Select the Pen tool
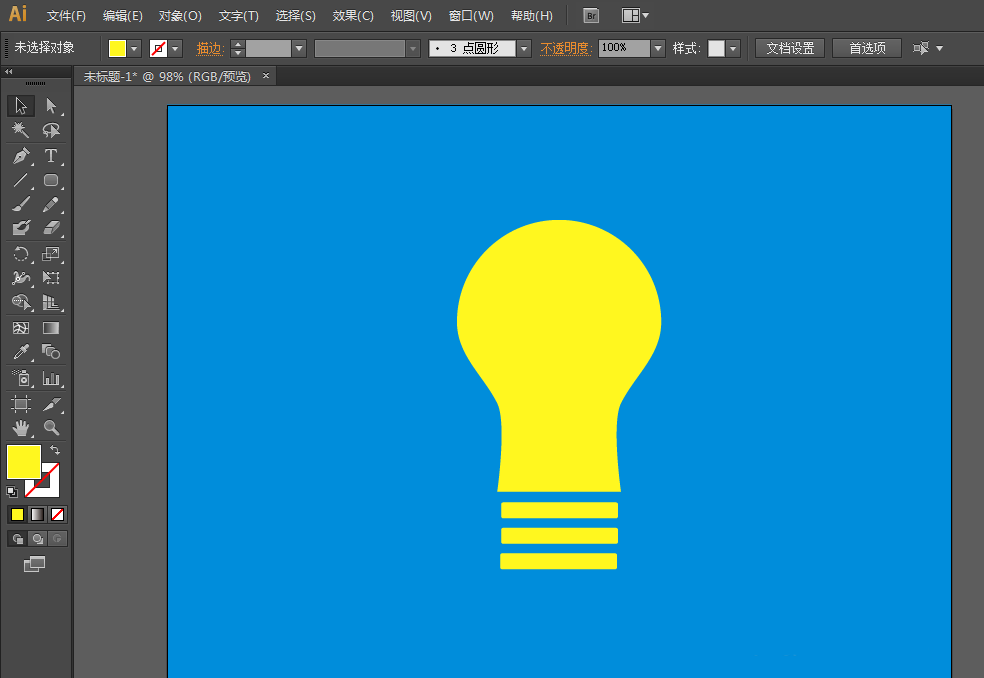The width and height of the screenshot is (984, 678). point(21,156)
